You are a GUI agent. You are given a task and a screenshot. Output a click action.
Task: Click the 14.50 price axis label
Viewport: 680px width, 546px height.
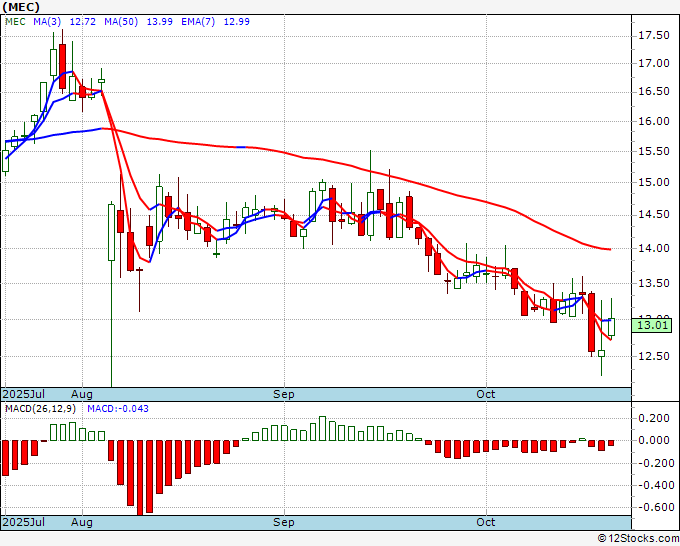654,215
